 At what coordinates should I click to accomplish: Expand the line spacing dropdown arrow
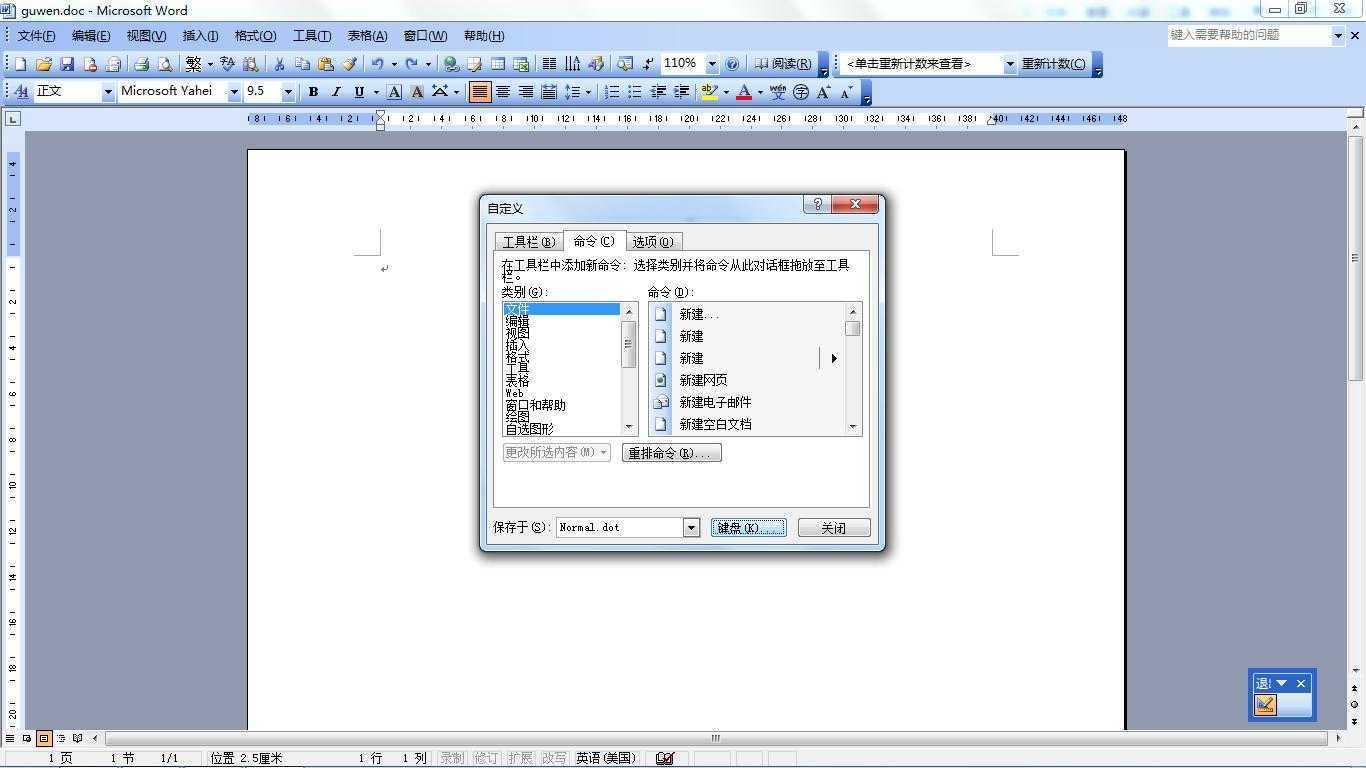(x=588, y=92)
